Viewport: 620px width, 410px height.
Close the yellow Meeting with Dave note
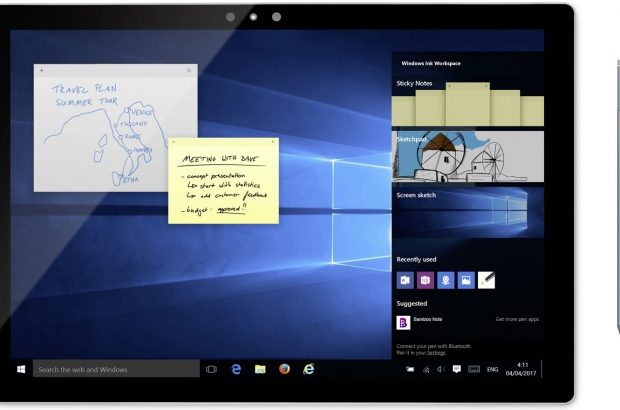tap(273, 142)
